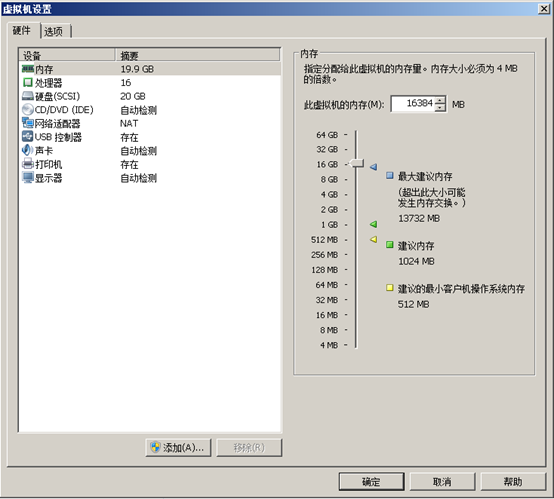Screen dimensions: 554x499
Task: Click the 设备 column header
Action: tap(67, 55)
